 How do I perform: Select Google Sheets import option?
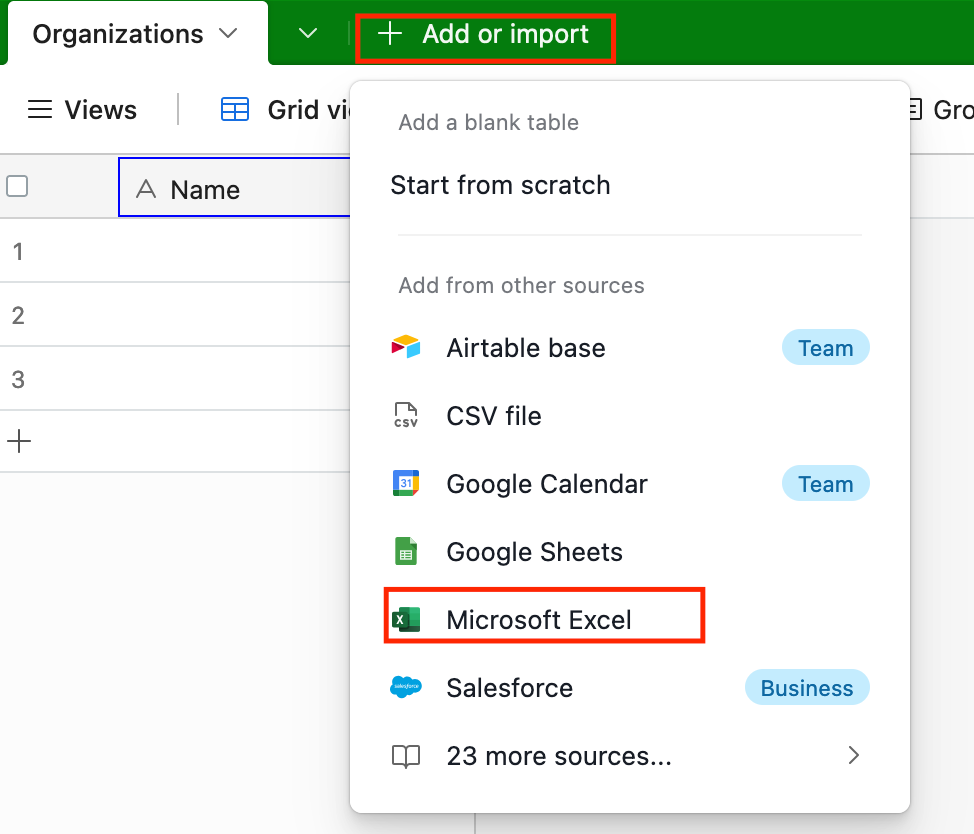point(630,551)
